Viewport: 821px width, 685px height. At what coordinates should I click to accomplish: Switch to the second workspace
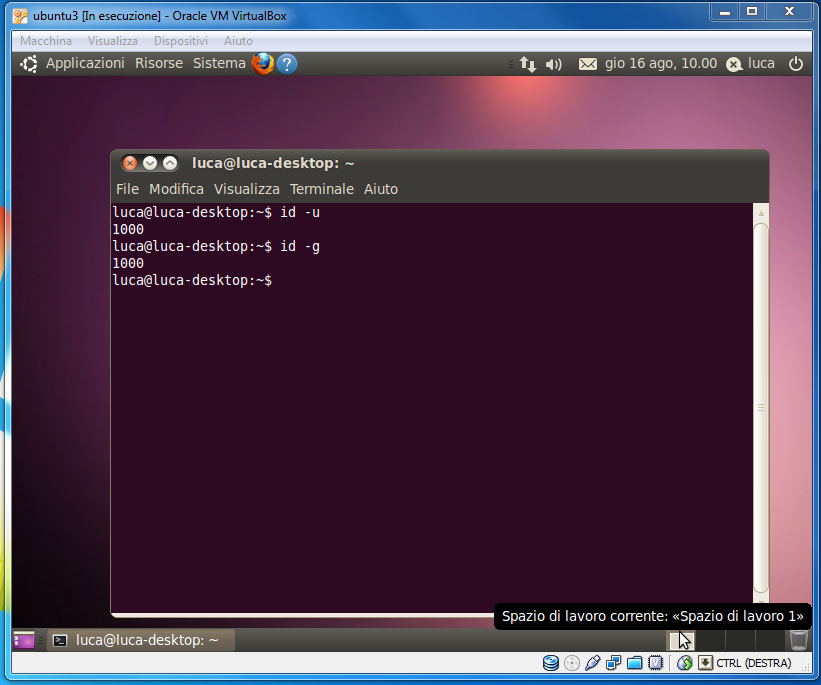711,640
